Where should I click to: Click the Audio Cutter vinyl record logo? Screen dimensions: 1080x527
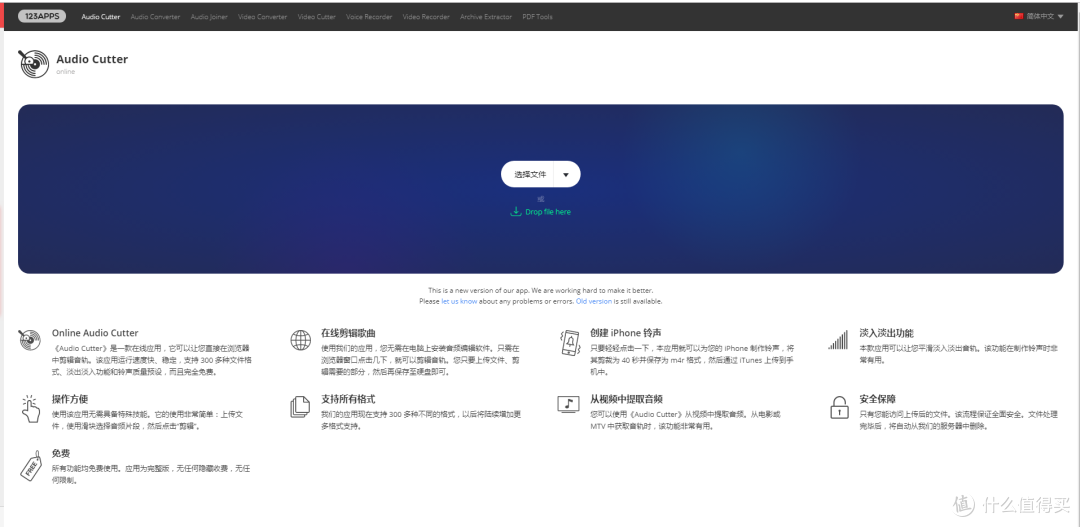(34, 63)
